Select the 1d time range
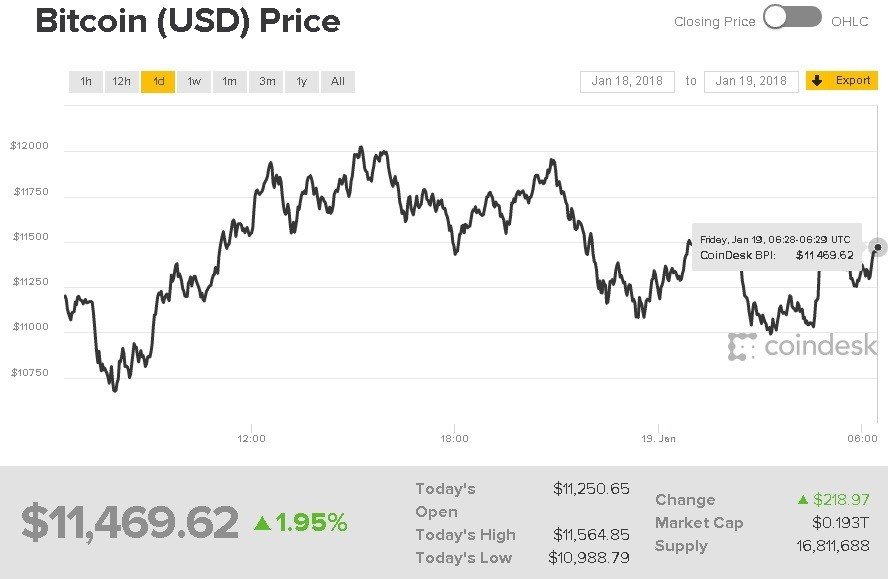 click(x=158, y=81)
